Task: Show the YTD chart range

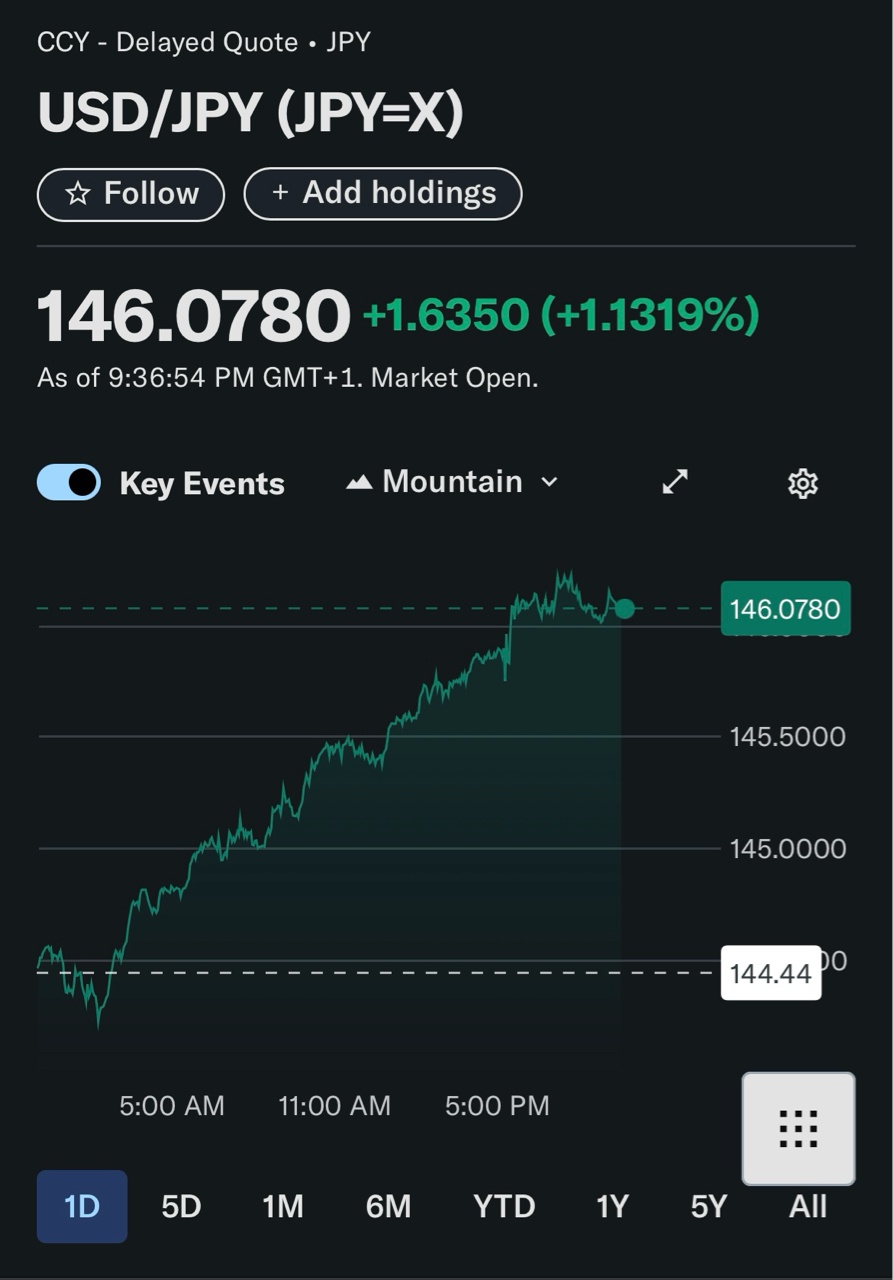Action: click(504, 1206)
